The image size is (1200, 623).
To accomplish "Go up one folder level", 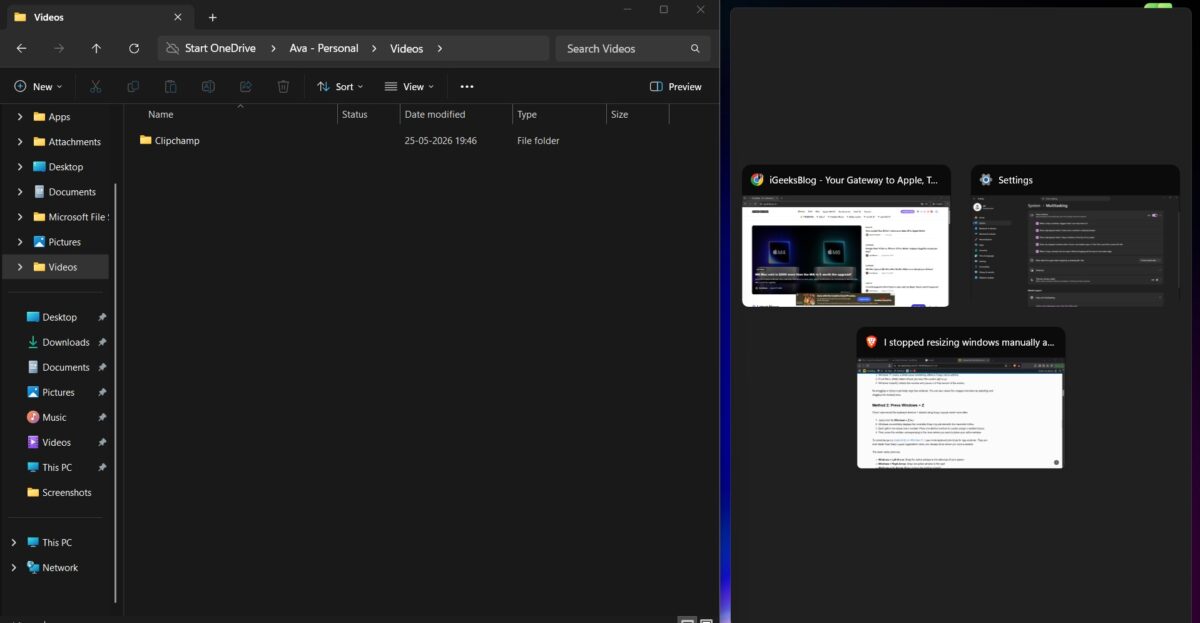I will point(96,48).
